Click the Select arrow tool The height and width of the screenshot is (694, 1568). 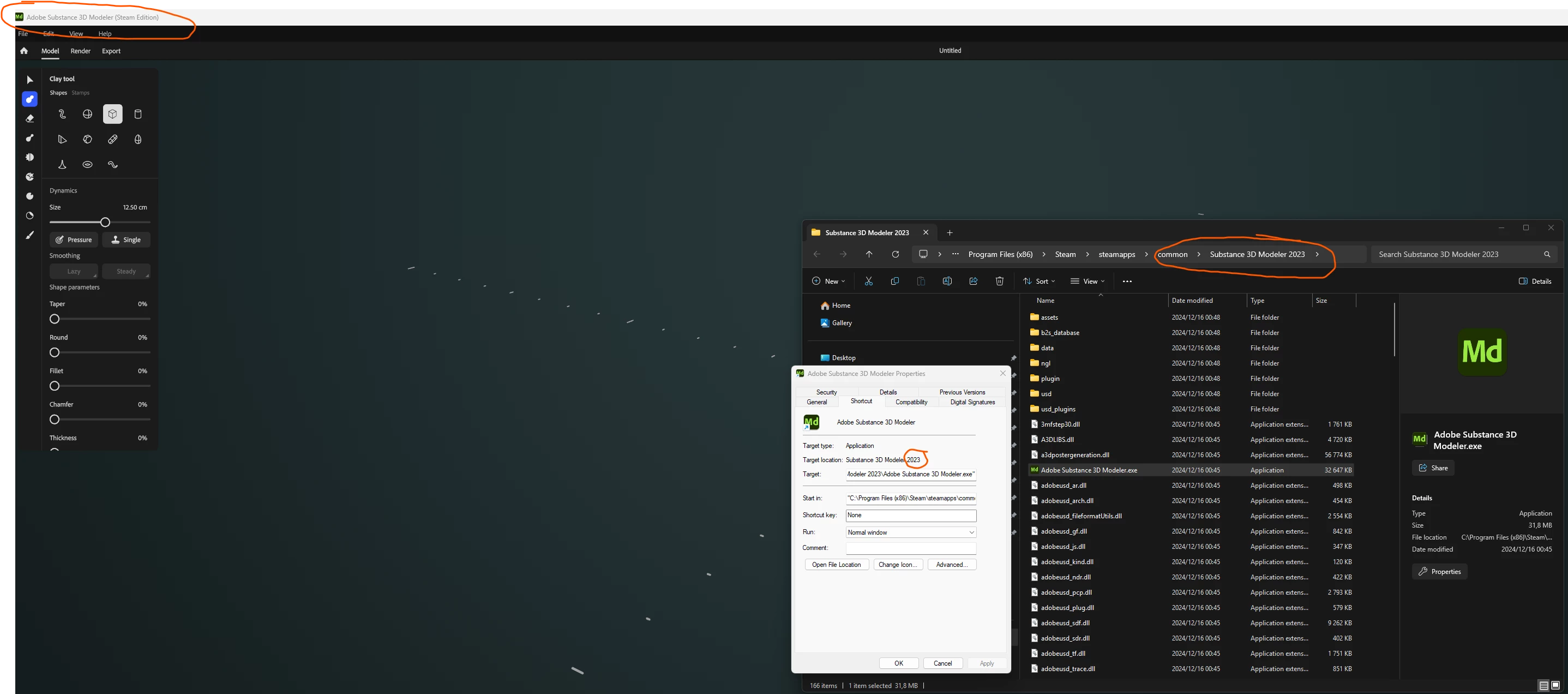point(29,80)
